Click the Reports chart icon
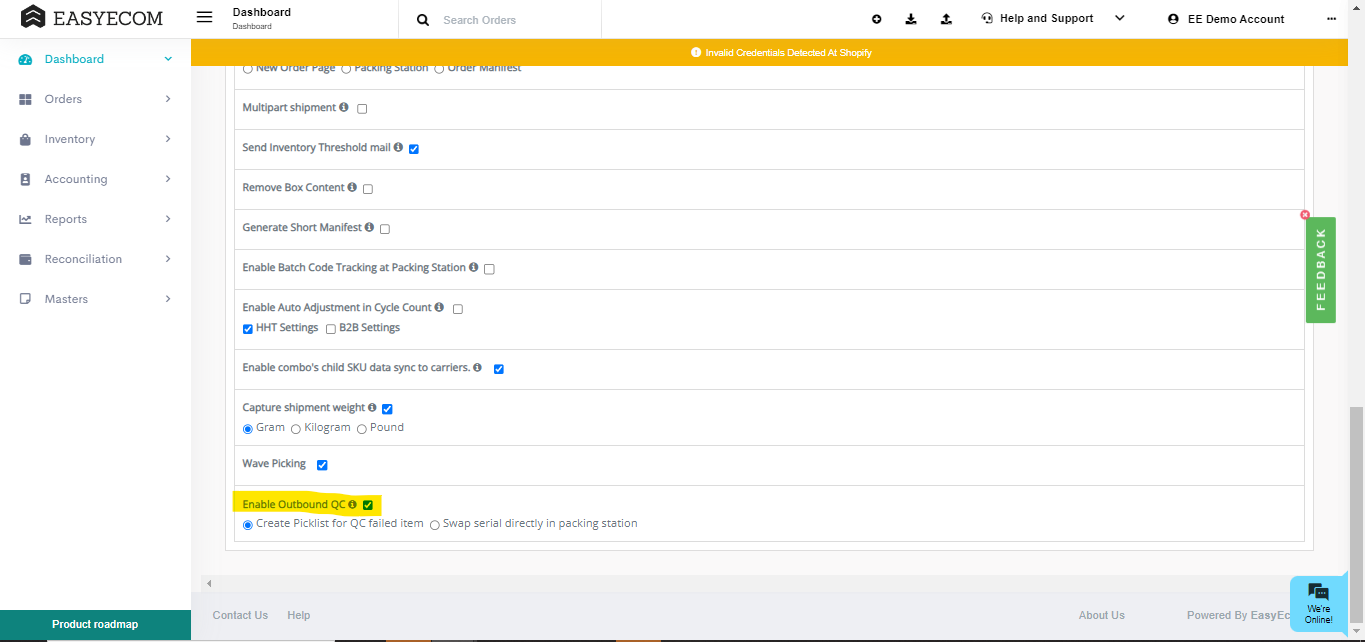 click(x=26, y=219)
